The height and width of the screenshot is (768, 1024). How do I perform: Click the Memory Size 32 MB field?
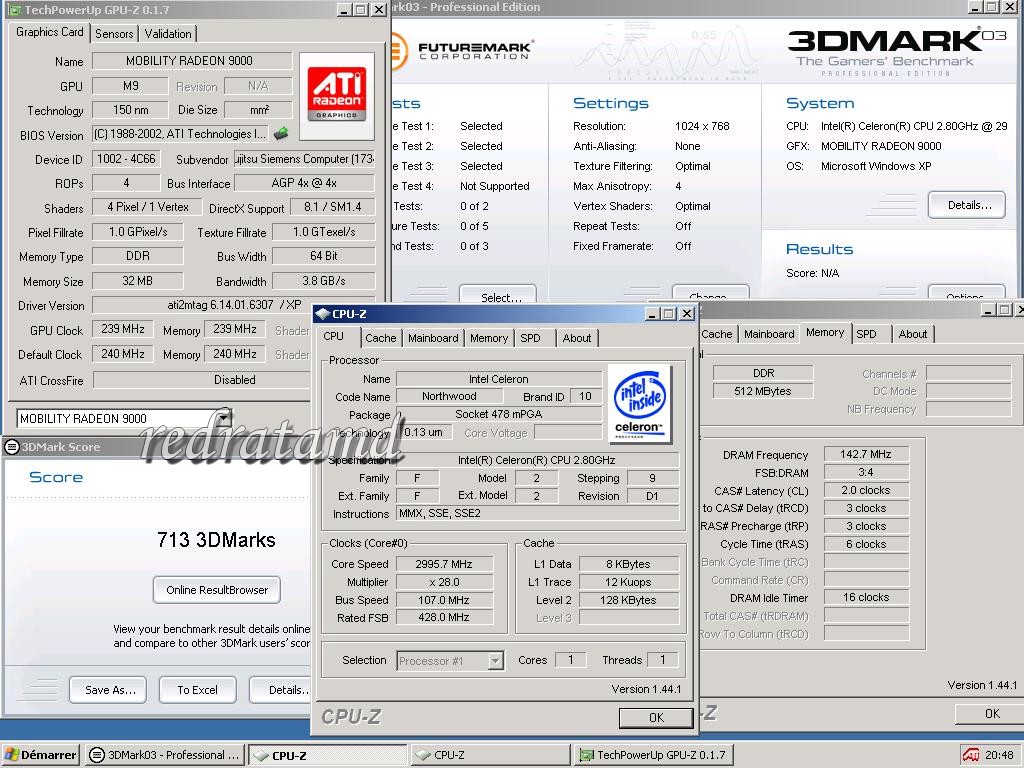137,281
